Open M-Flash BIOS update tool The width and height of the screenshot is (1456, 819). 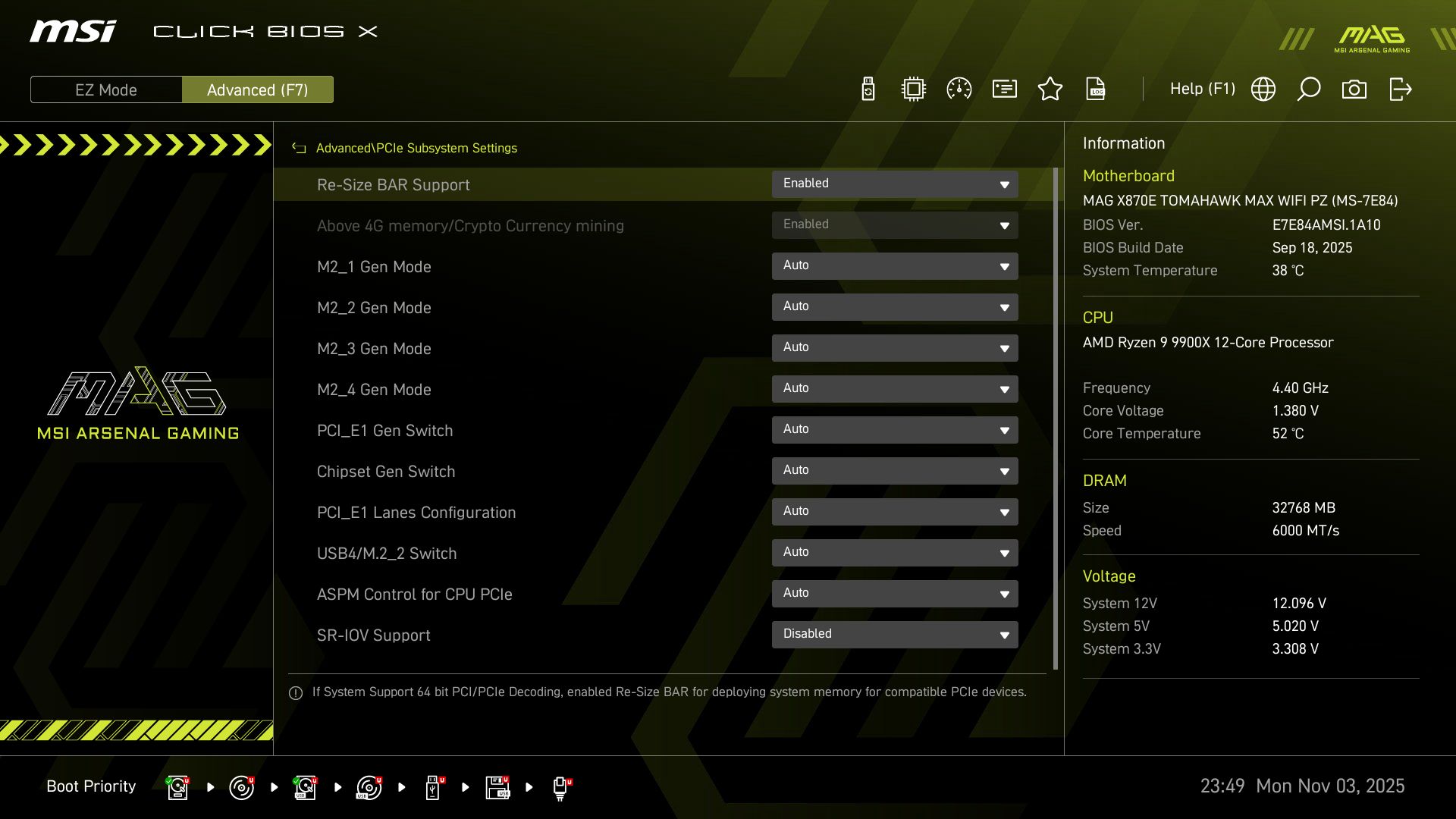[x=867, y=89]
